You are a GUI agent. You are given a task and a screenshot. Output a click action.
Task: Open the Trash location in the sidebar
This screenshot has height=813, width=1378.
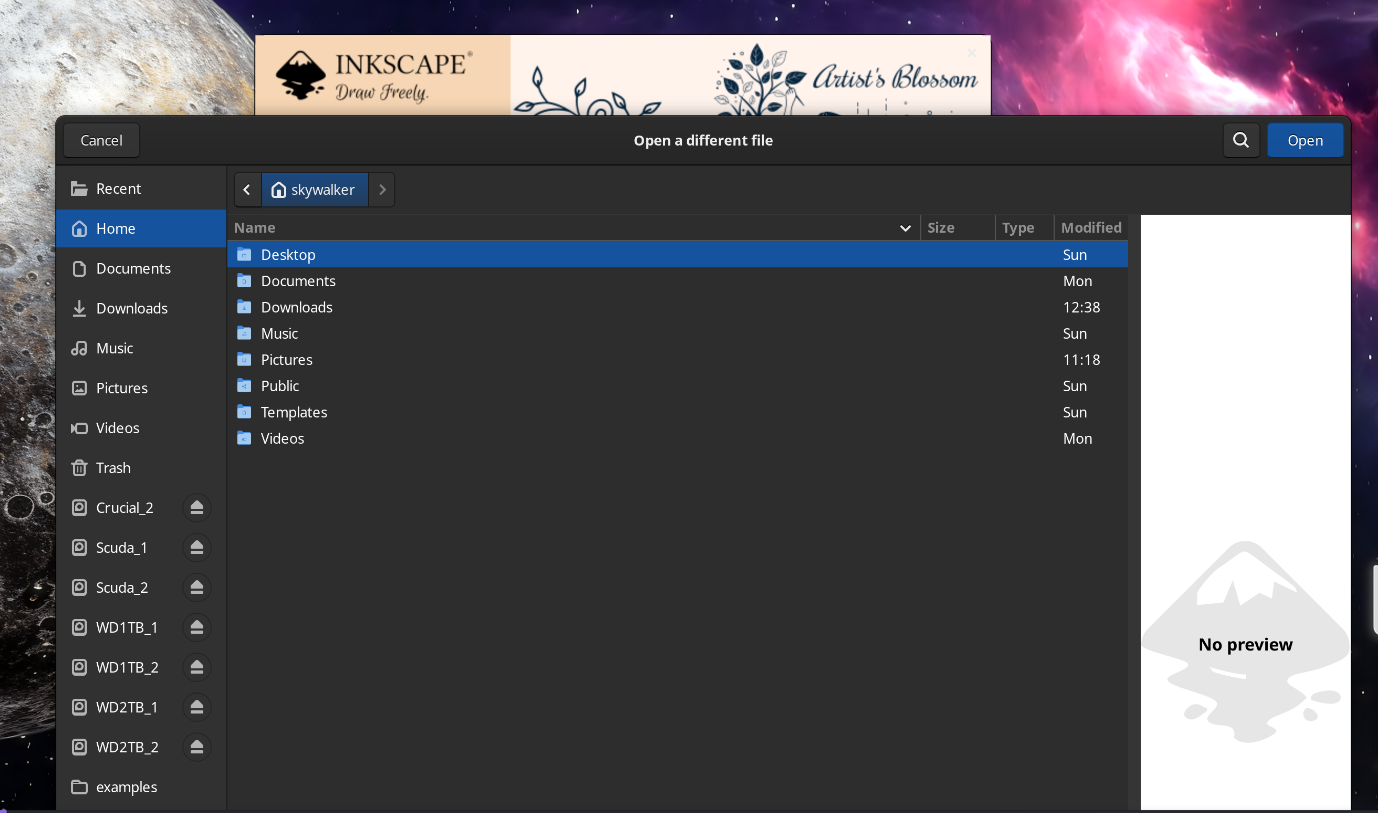tap(141, 468)
